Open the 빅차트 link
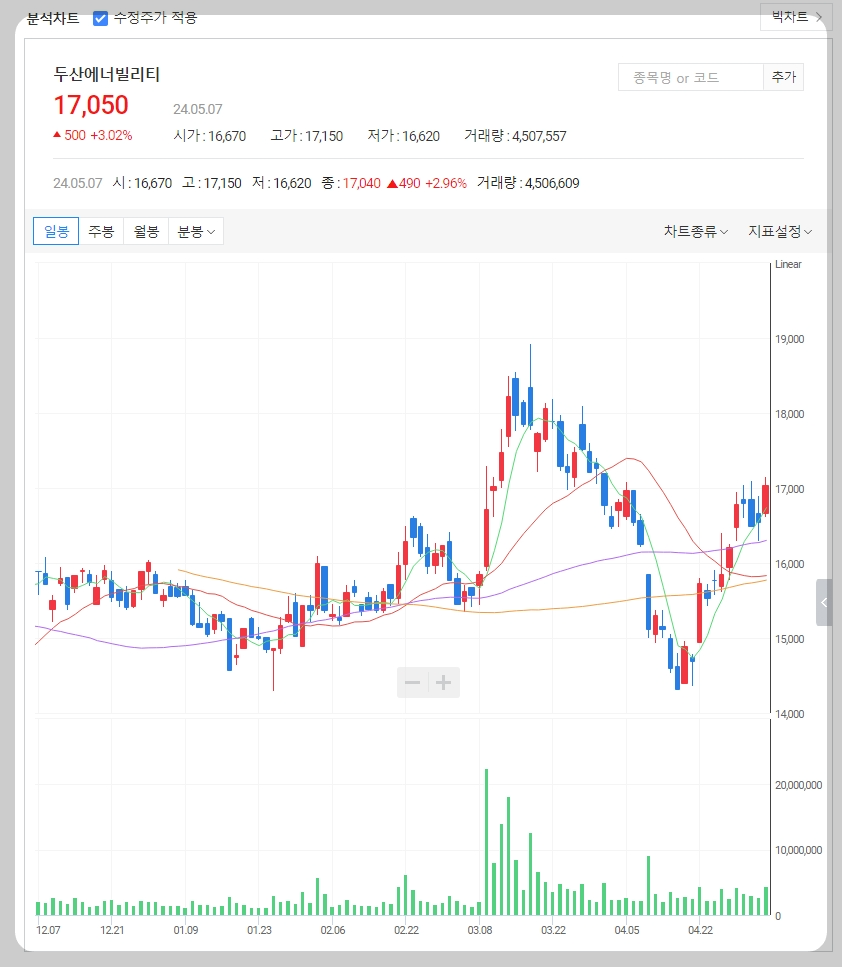842x967 pixels. pos(797,17)
